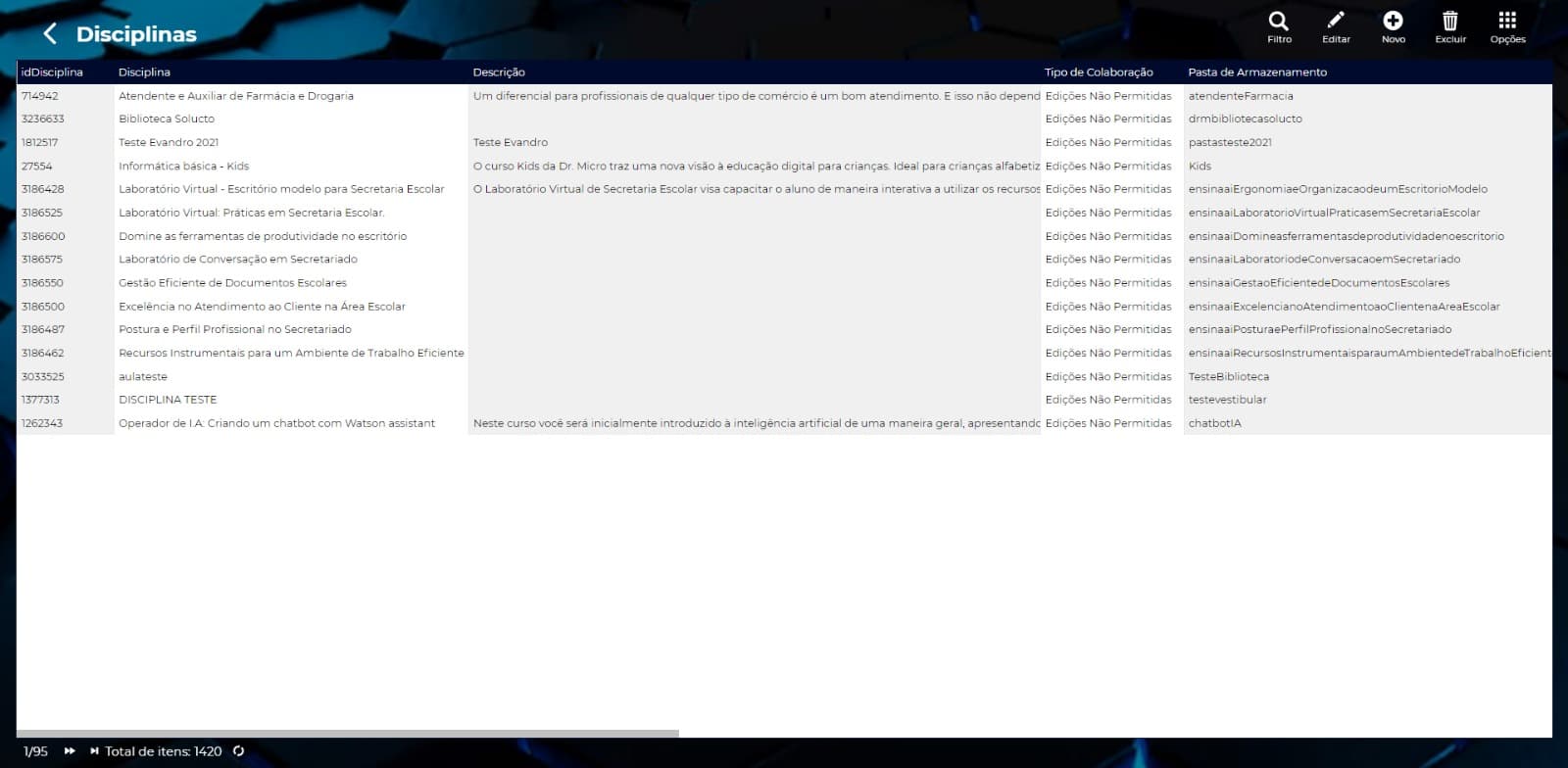This screenshot has height=768, width=1568.
Task: Click storage folder cell Kids
Action: pos(1200,166)
